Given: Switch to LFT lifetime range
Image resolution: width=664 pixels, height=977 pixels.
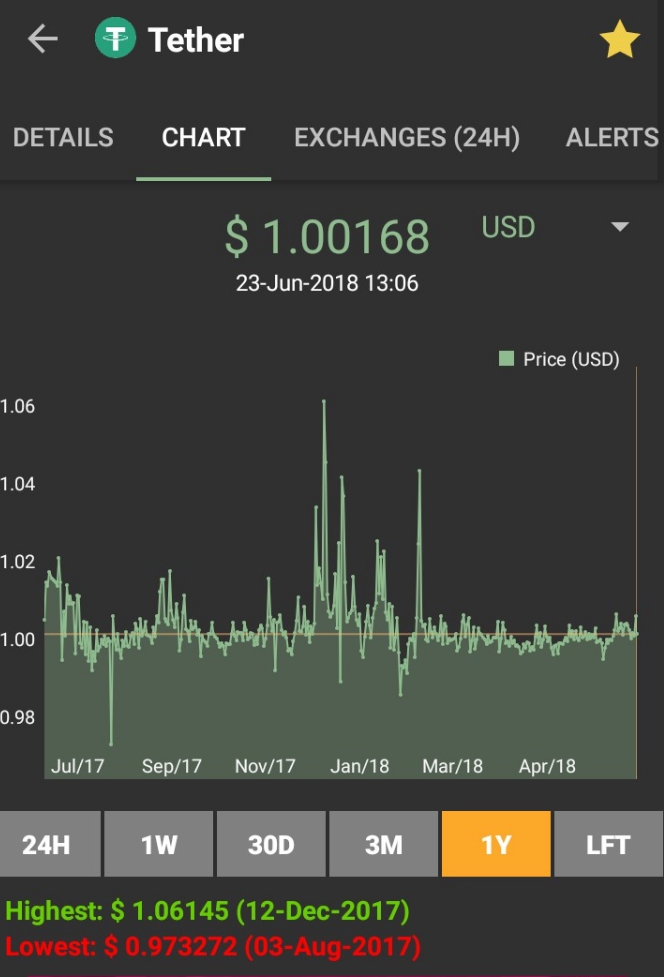Looking at the screenshot, I should tap(608, 845).
